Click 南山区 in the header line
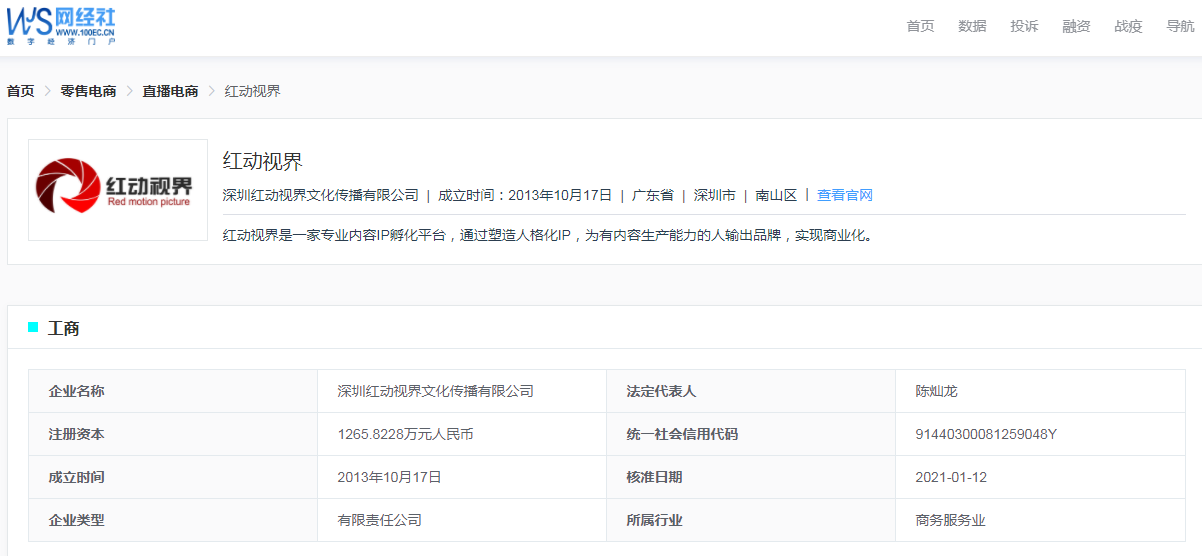Image resolution: width=1202 pixels, height=556 pixels. click(776, 195)
